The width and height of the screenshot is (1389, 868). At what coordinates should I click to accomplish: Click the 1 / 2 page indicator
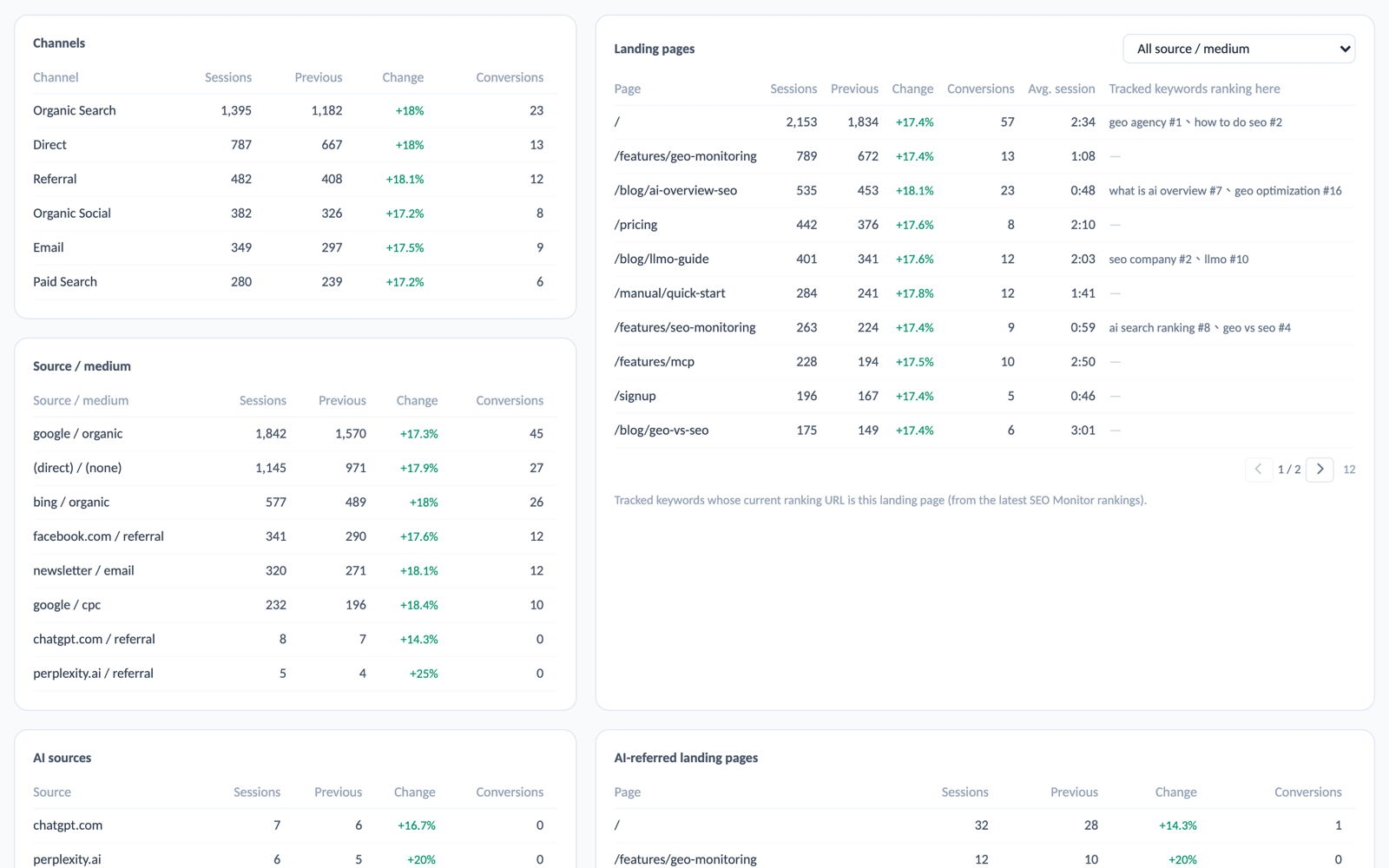pos(1289,470)
